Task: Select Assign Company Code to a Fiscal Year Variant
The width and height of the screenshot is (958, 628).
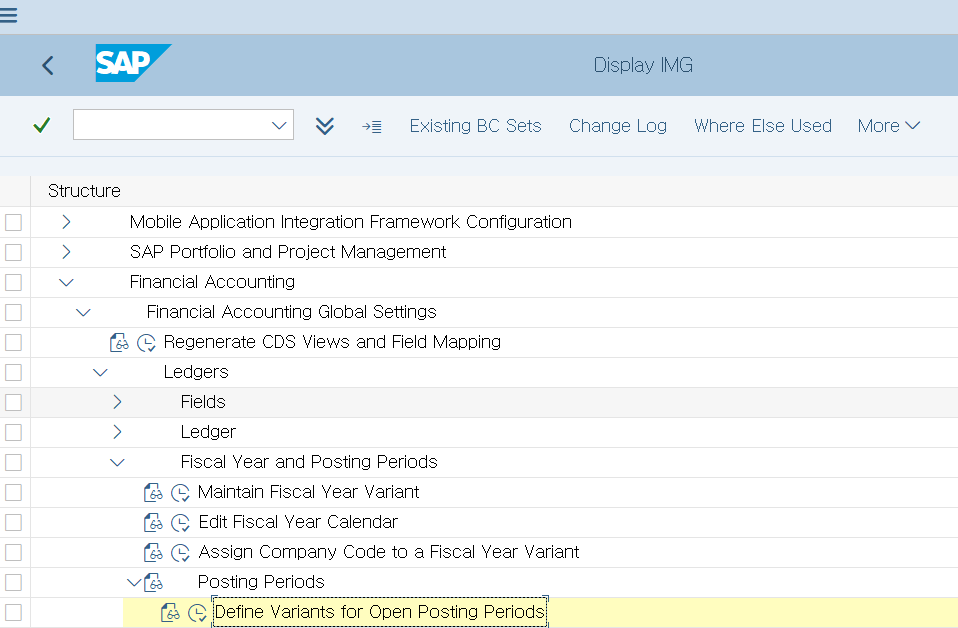Action: click(x=389, y=552)
